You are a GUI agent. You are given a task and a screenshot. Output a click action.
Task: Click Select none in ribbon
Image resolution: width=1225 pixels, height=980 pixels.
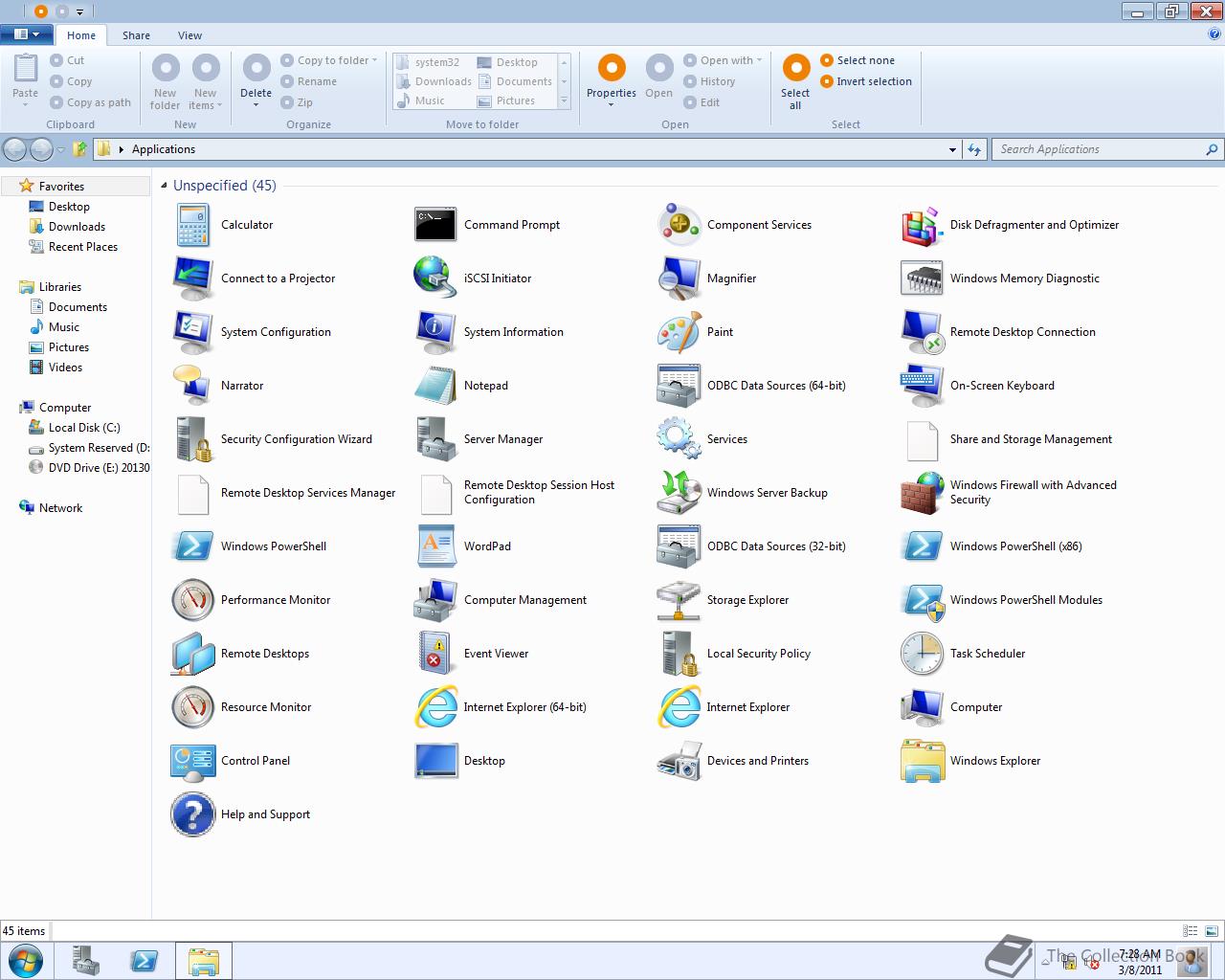pyautogui.click(x=857, y=60)
